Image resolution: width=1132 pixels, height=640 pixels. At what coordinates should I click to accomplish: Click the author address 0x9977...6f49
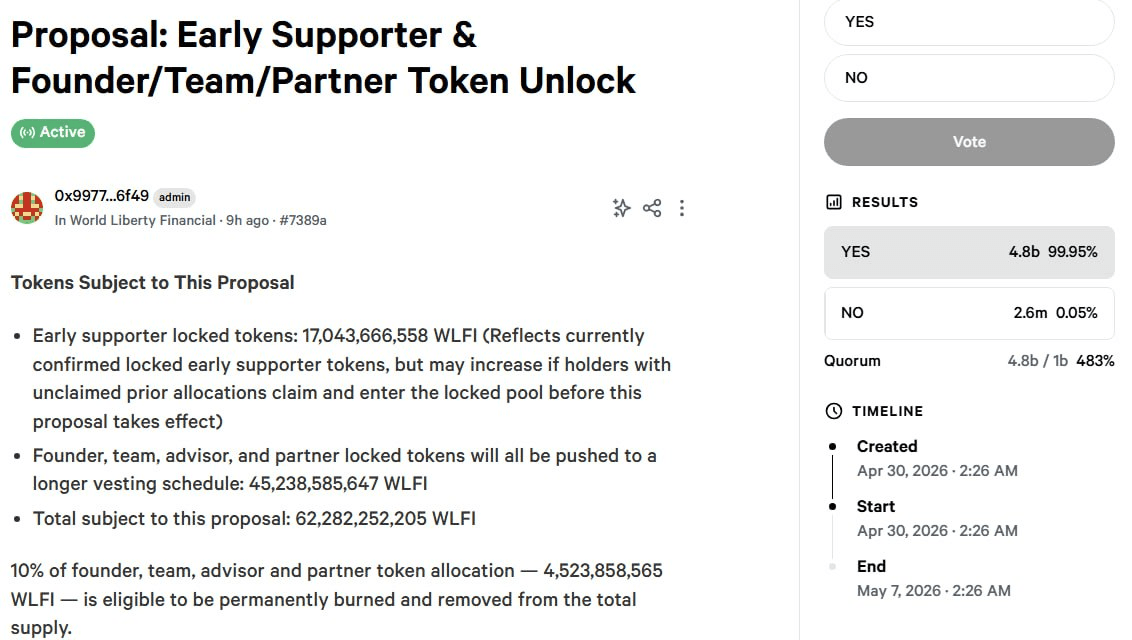tap(101, 196)
